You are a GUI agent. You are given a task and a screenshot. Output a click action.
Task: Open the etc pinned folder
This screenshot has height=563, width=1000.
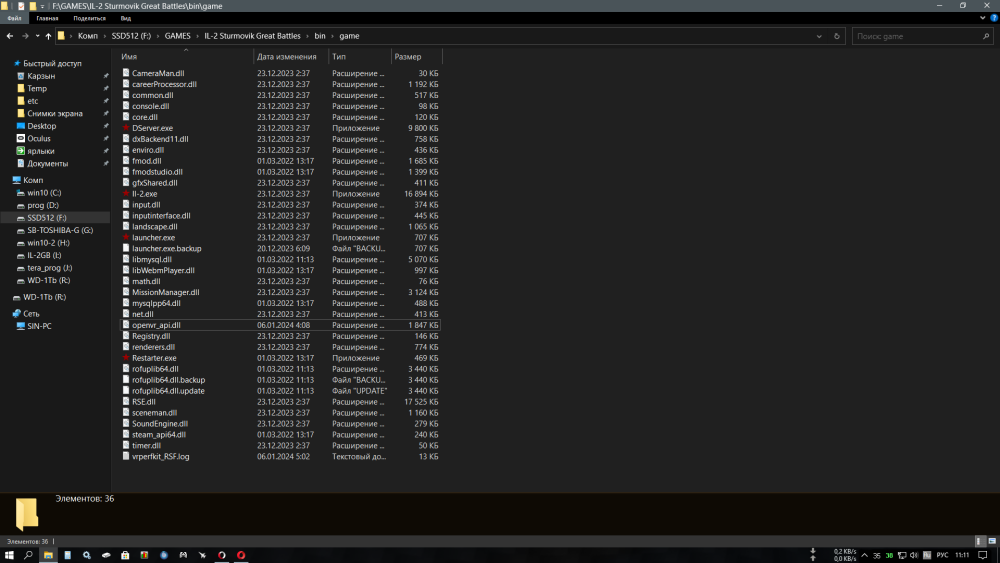33,101
